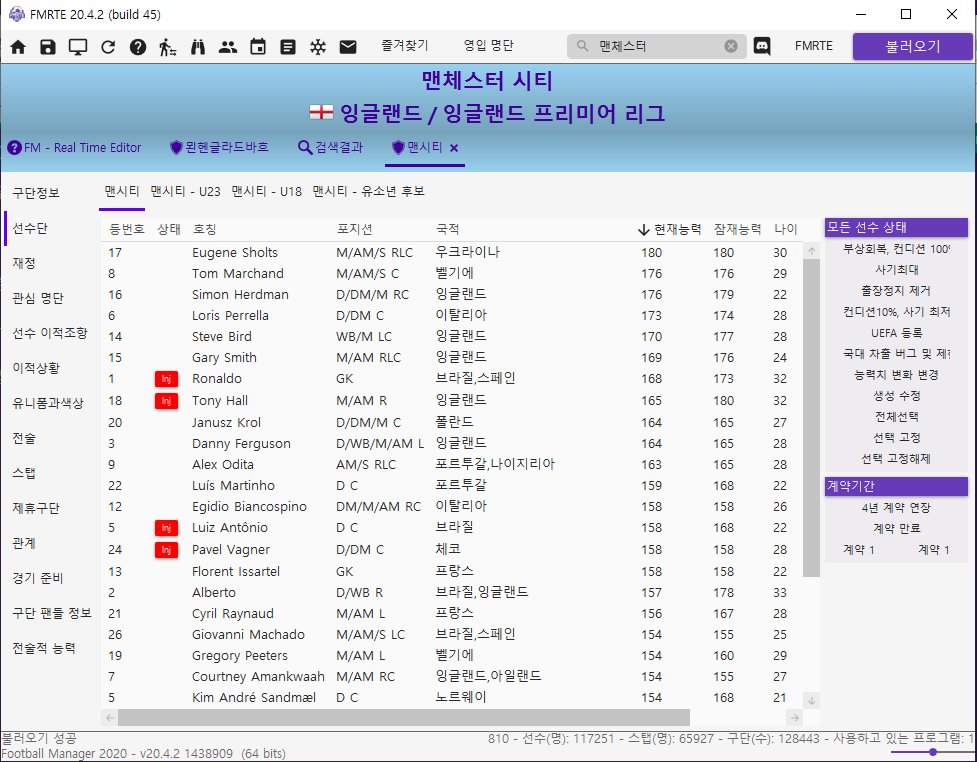Viewport: 977px width, 762px height.
Task: Select player row Eugene Sholts
Action: pos(452,252)
